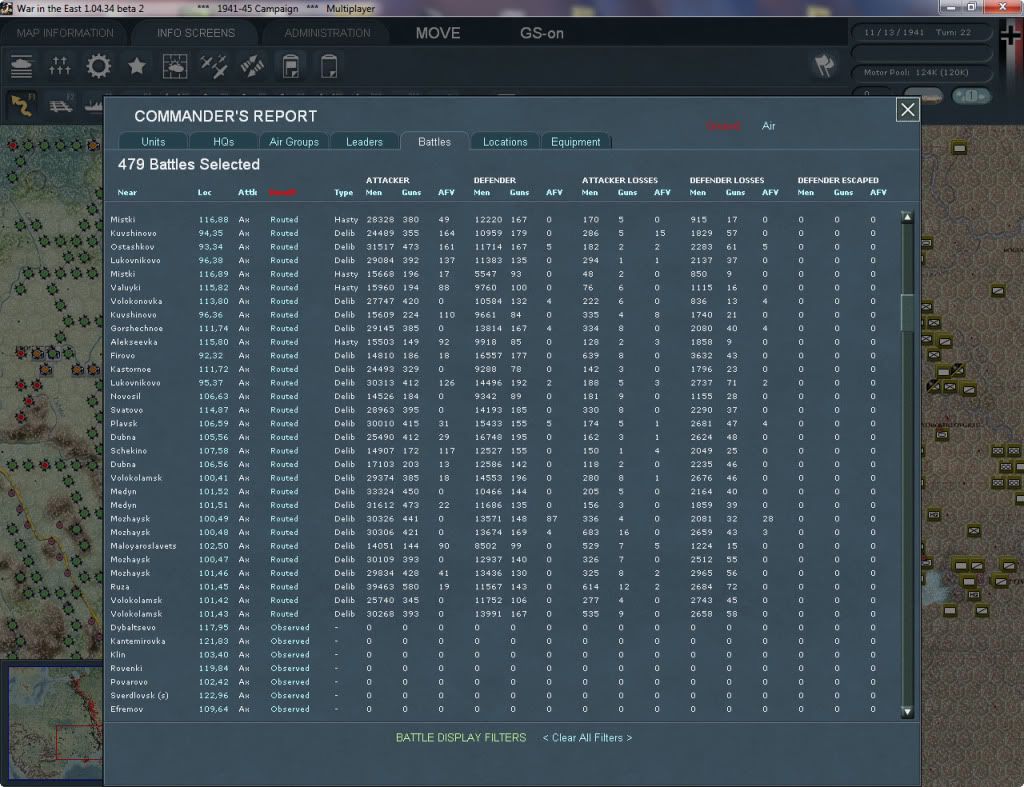Image resolution: width=1024 pixels, height=787 pixels.
Task: Open the MAP INFORMATION menu tab
Action: pos(65,33)
